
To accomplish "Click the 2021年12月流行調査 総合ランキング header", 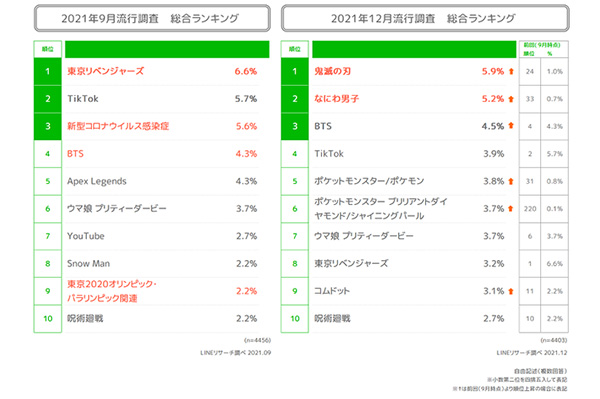I will point(425,18).
